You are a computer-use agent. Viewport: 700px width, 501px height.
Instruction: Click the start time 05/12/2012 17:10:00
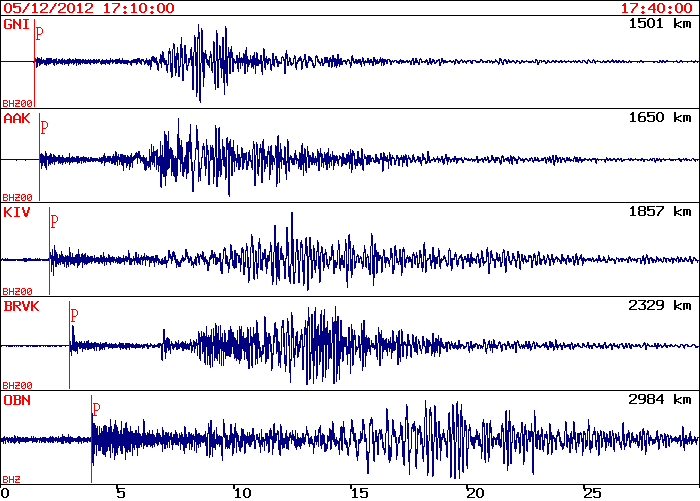pyautogui.click(x=88, y=8)
